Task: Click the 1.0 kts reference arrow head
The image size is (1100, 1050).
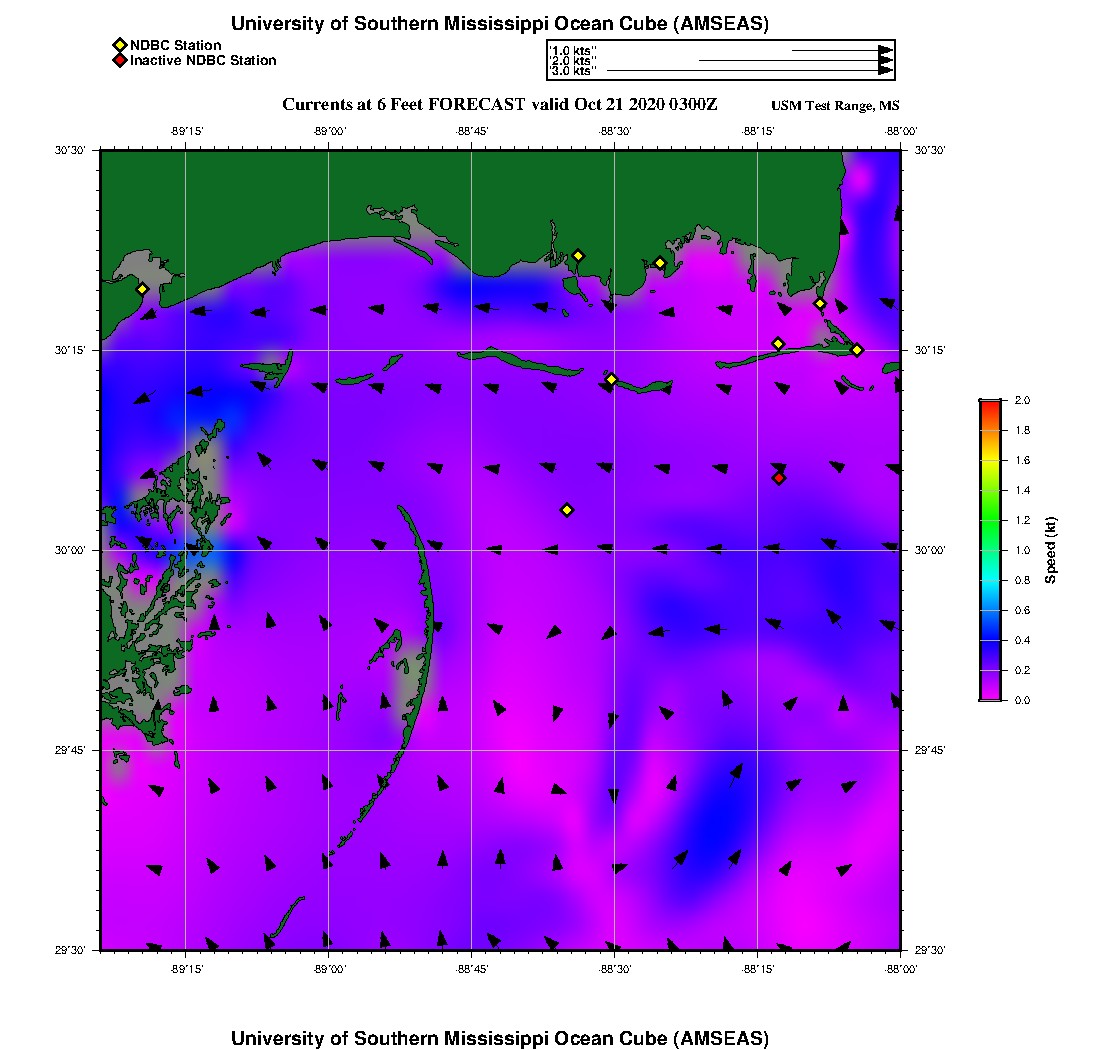Action: click(885, 50)
